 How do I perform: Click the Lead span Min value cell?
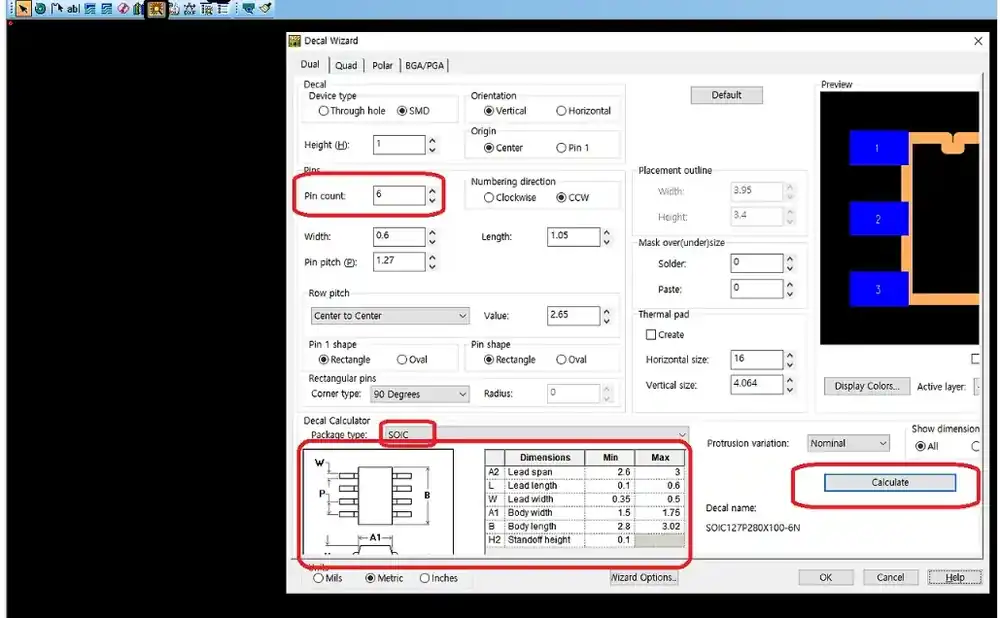click(x=610, y=472)
